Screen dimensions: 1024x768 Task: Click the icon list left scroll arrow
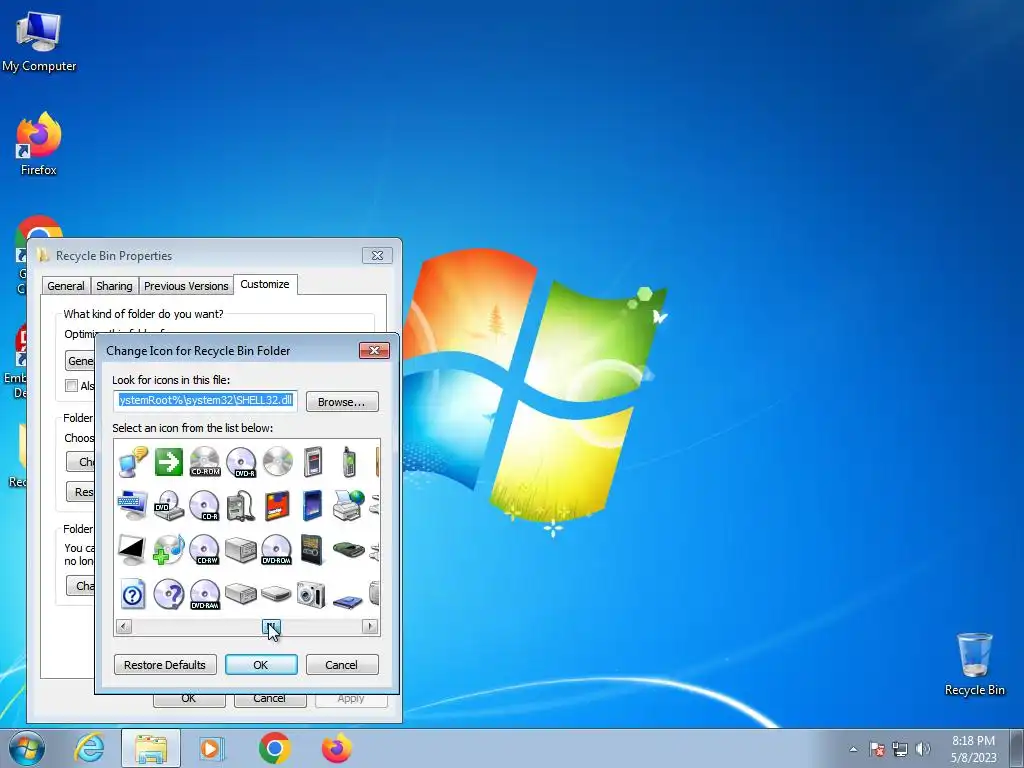coord(123,627)
